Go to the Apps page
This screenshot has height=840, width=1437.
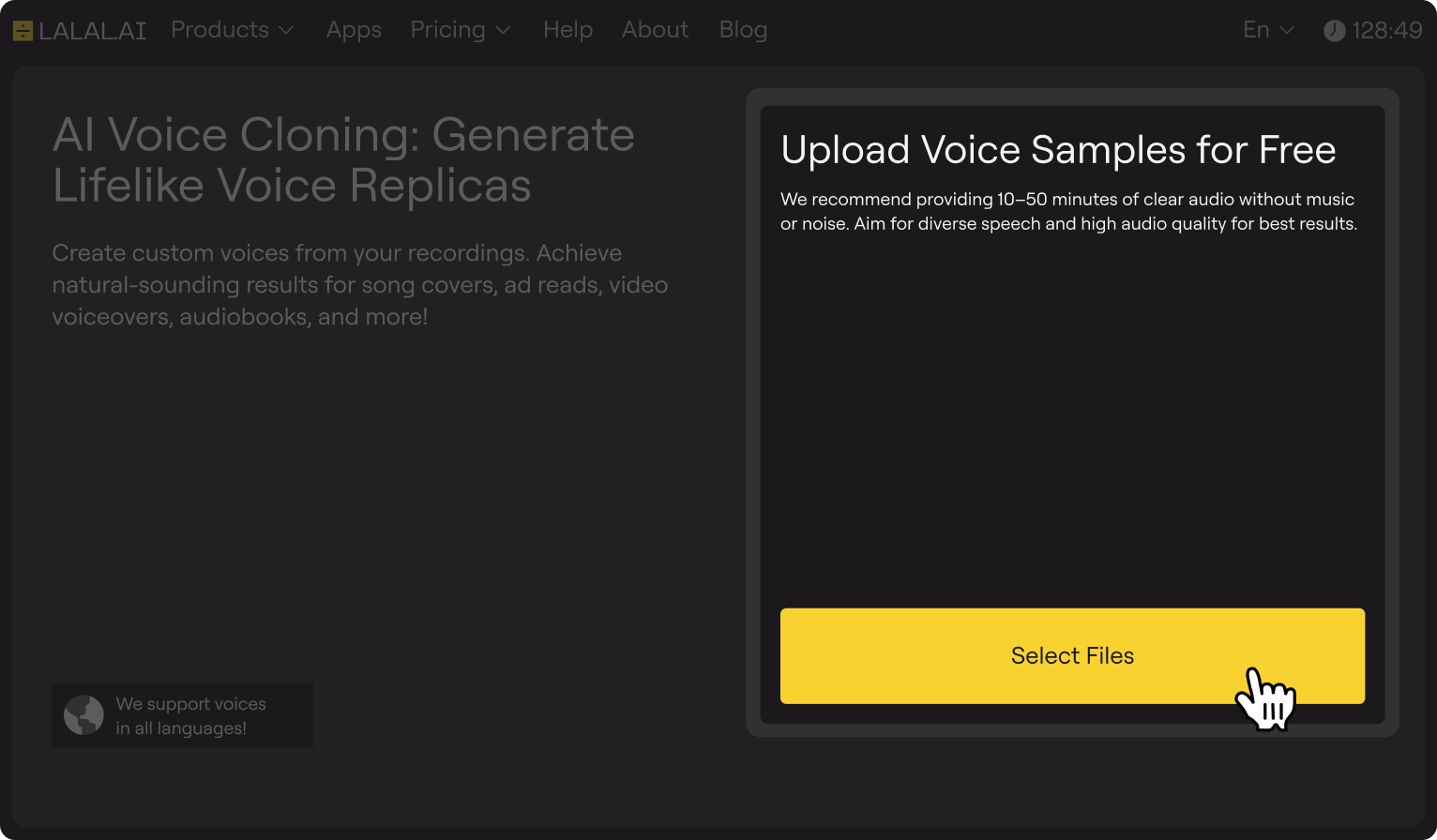(x=354, y=30)
